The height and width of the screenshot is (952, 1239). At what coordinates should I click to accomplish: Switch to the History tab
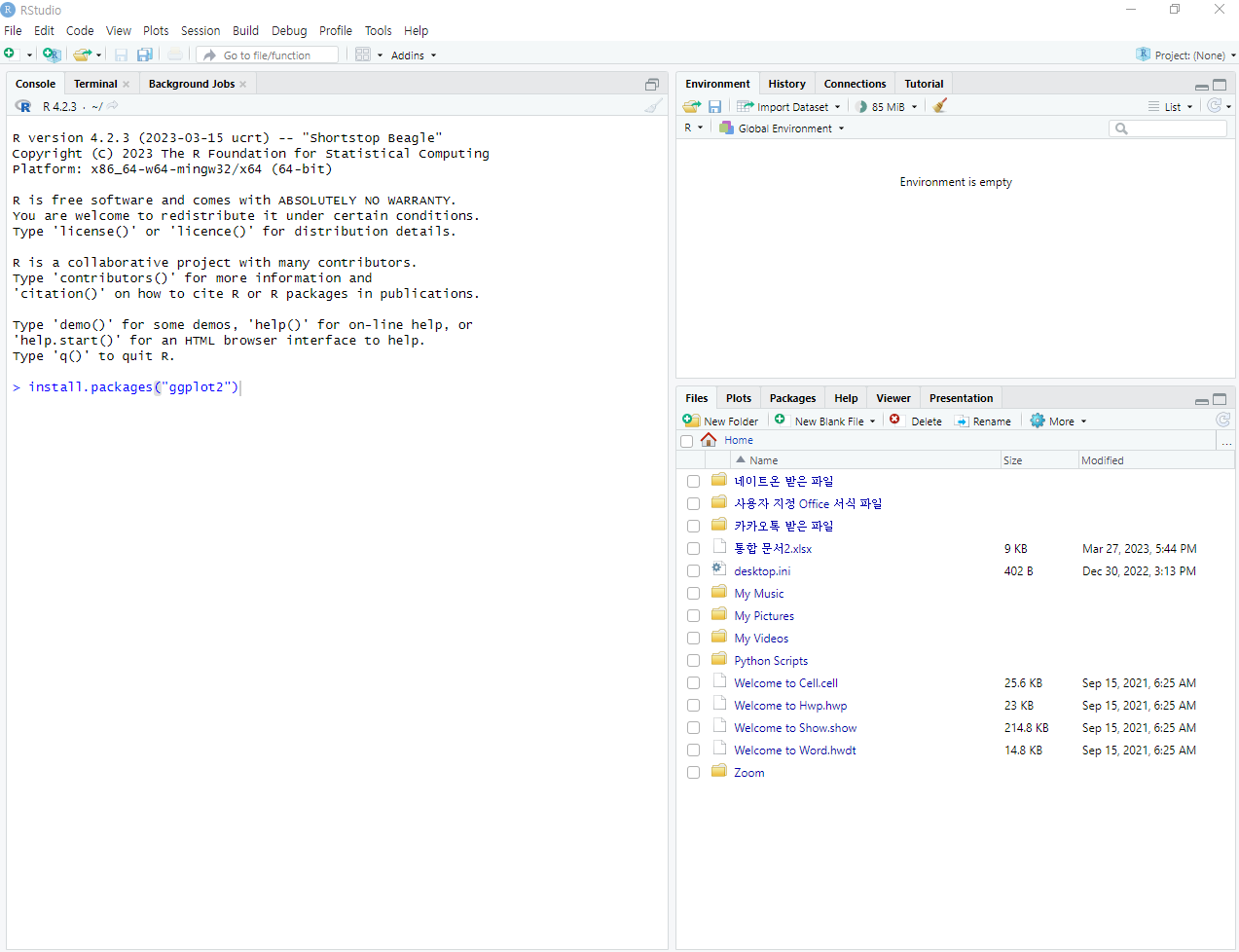click(x=786, y=84)
